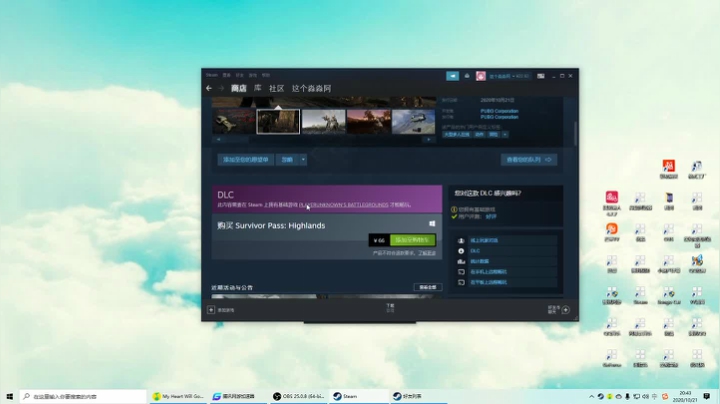Click the second blue user tag
The image size is (720, 404).
[x=479, y=135]
